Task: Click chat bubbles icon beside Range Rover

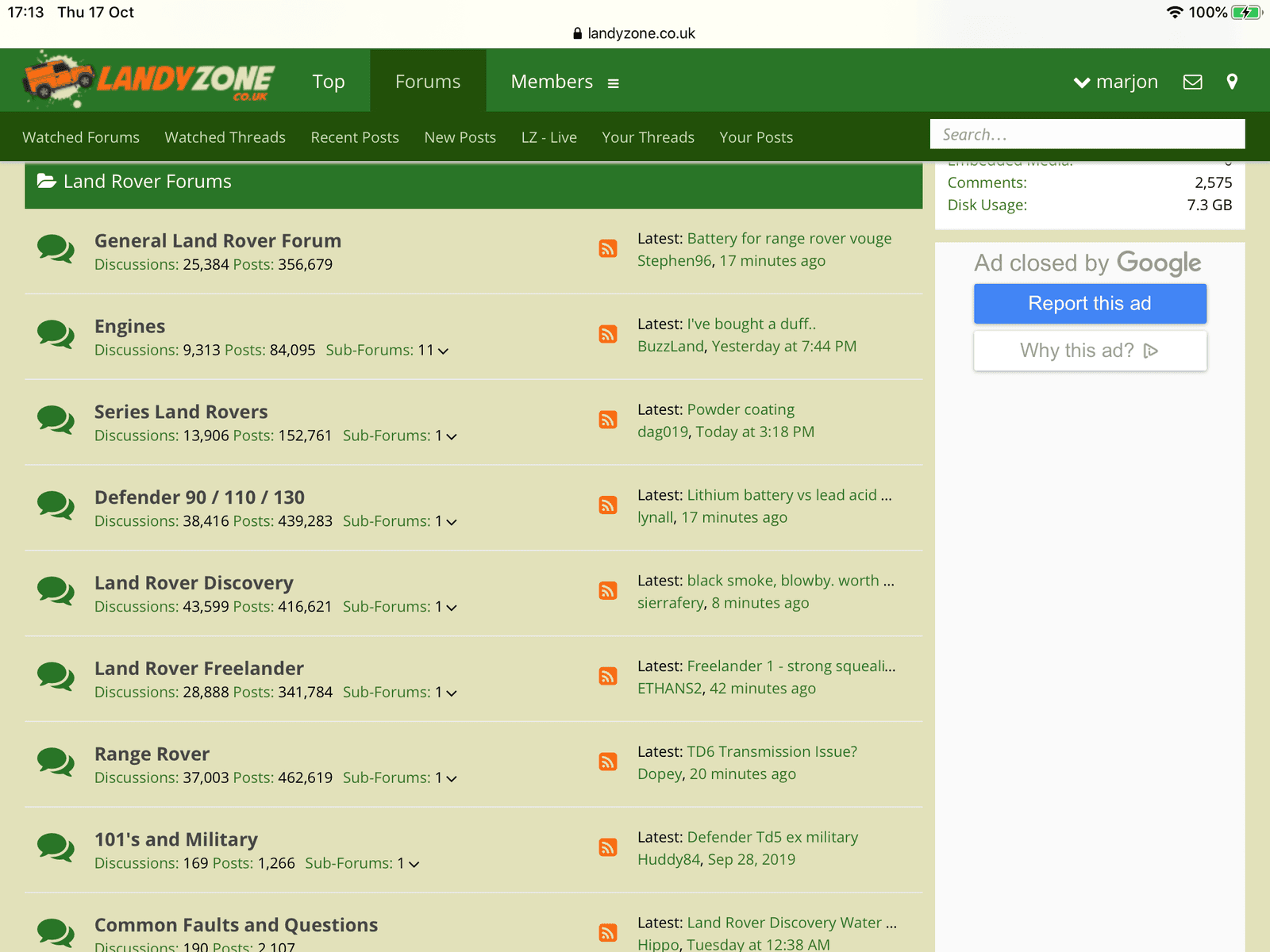Action: 56,762
